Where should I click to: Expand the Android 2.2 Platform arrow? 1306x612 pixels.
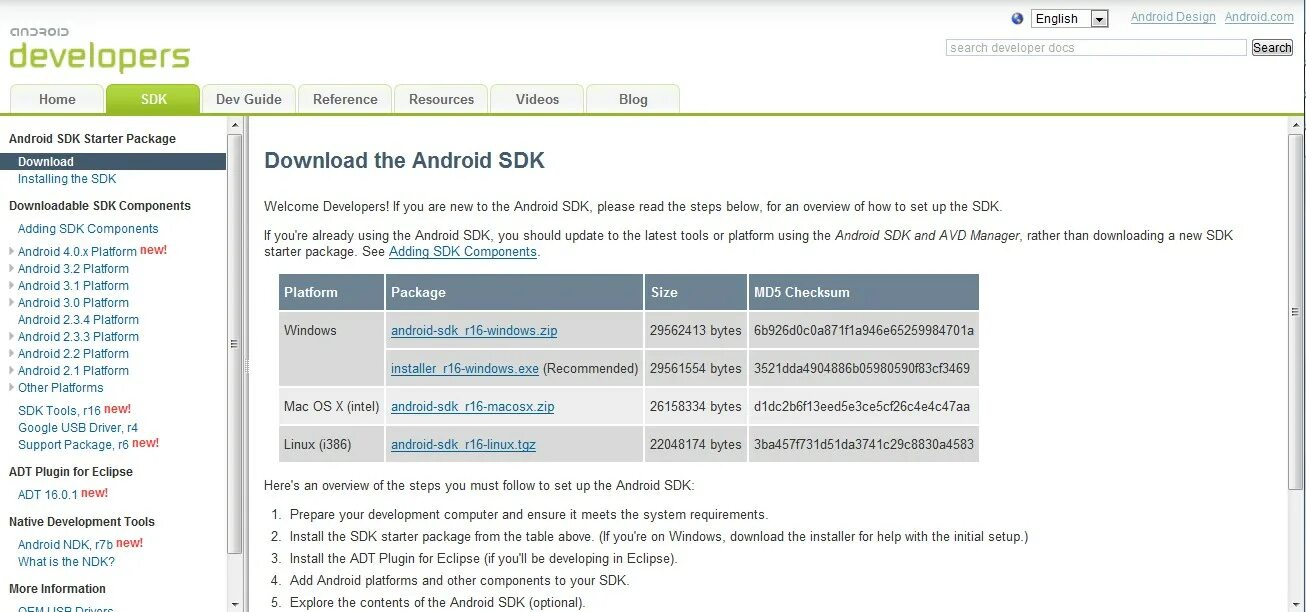pyautogui.click(x=11, y=354)
